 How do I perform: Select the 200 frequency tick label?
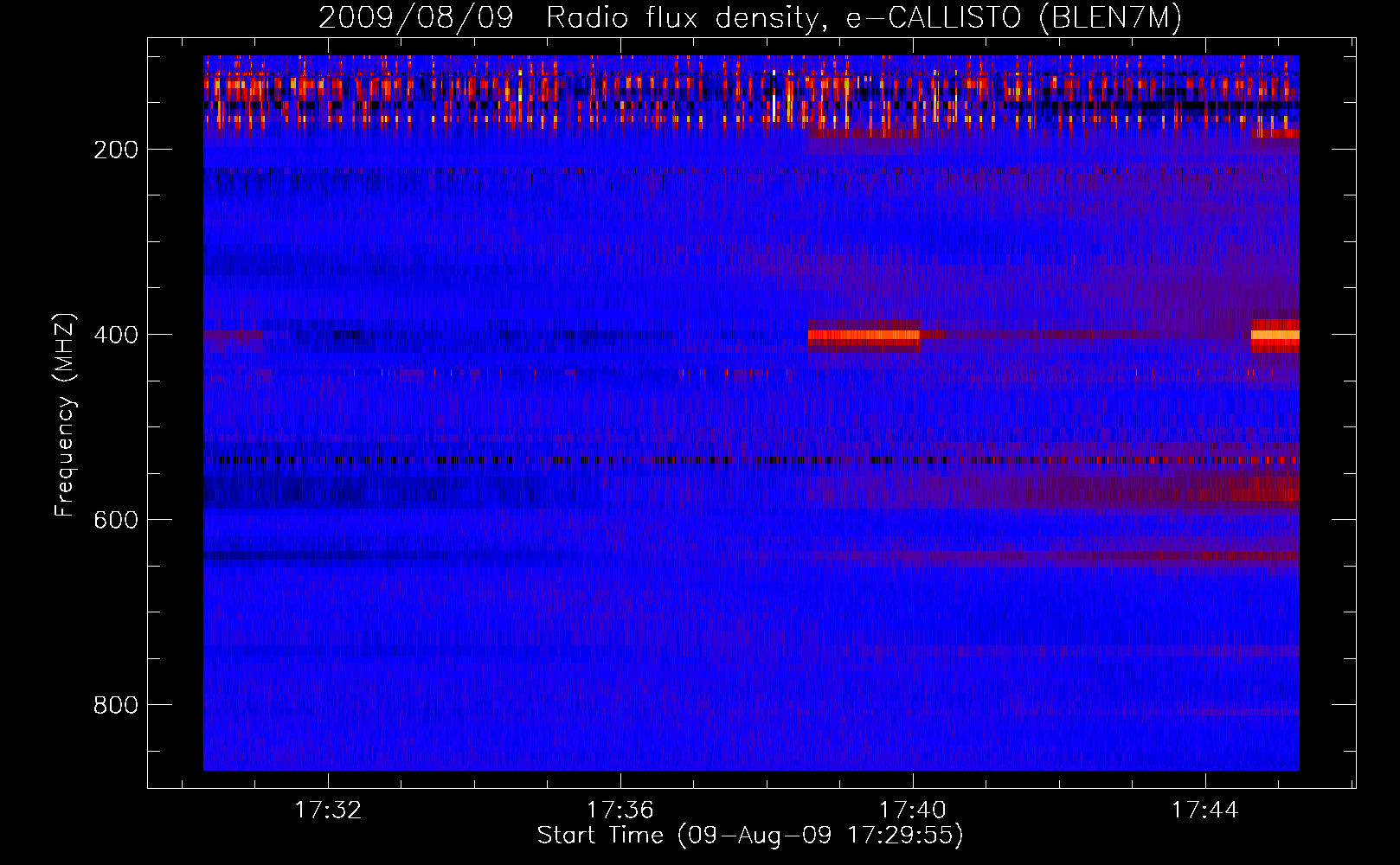pyautogui.click(x=116, y=150)
